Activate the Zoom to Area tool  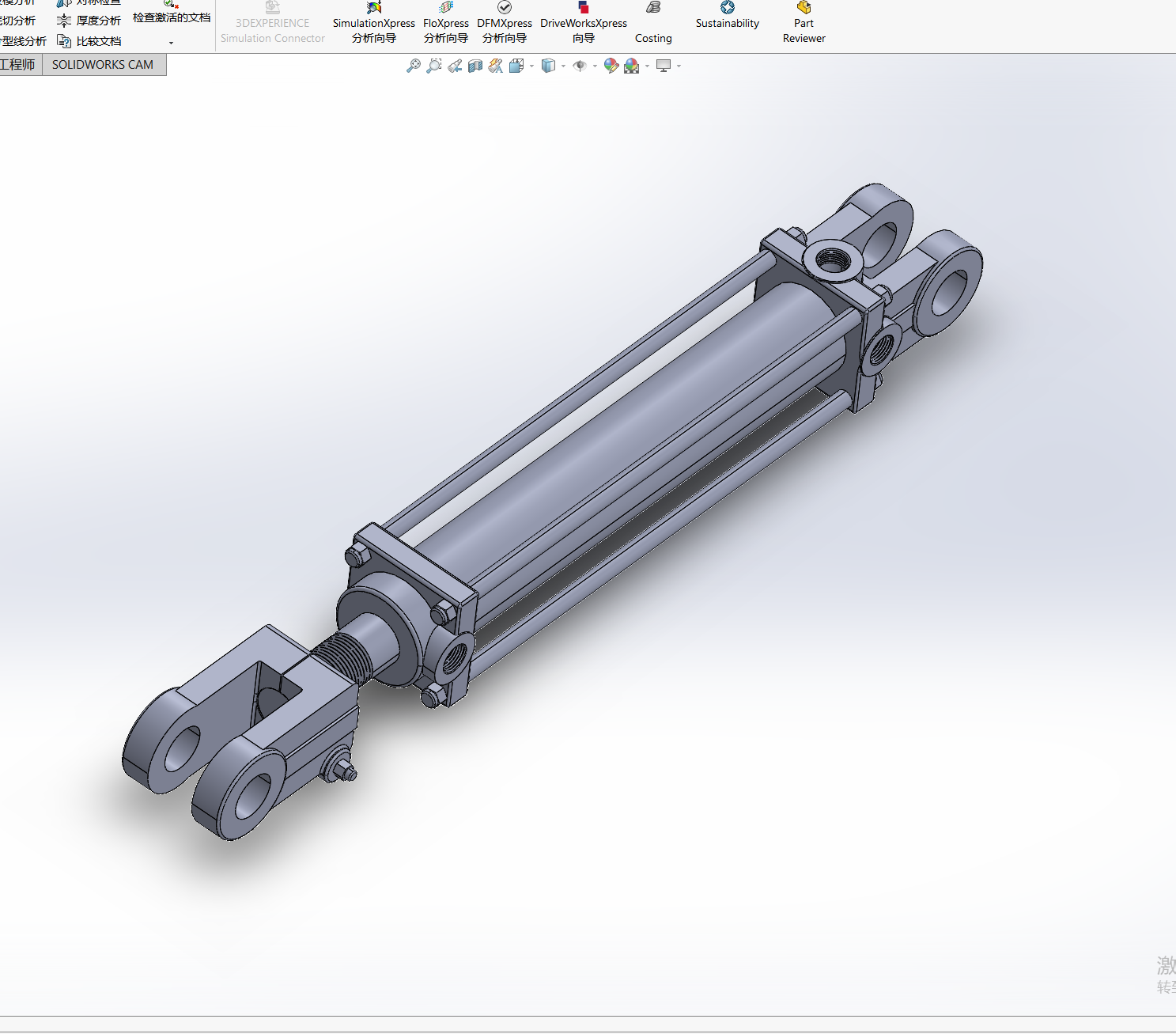click(434, 66)
